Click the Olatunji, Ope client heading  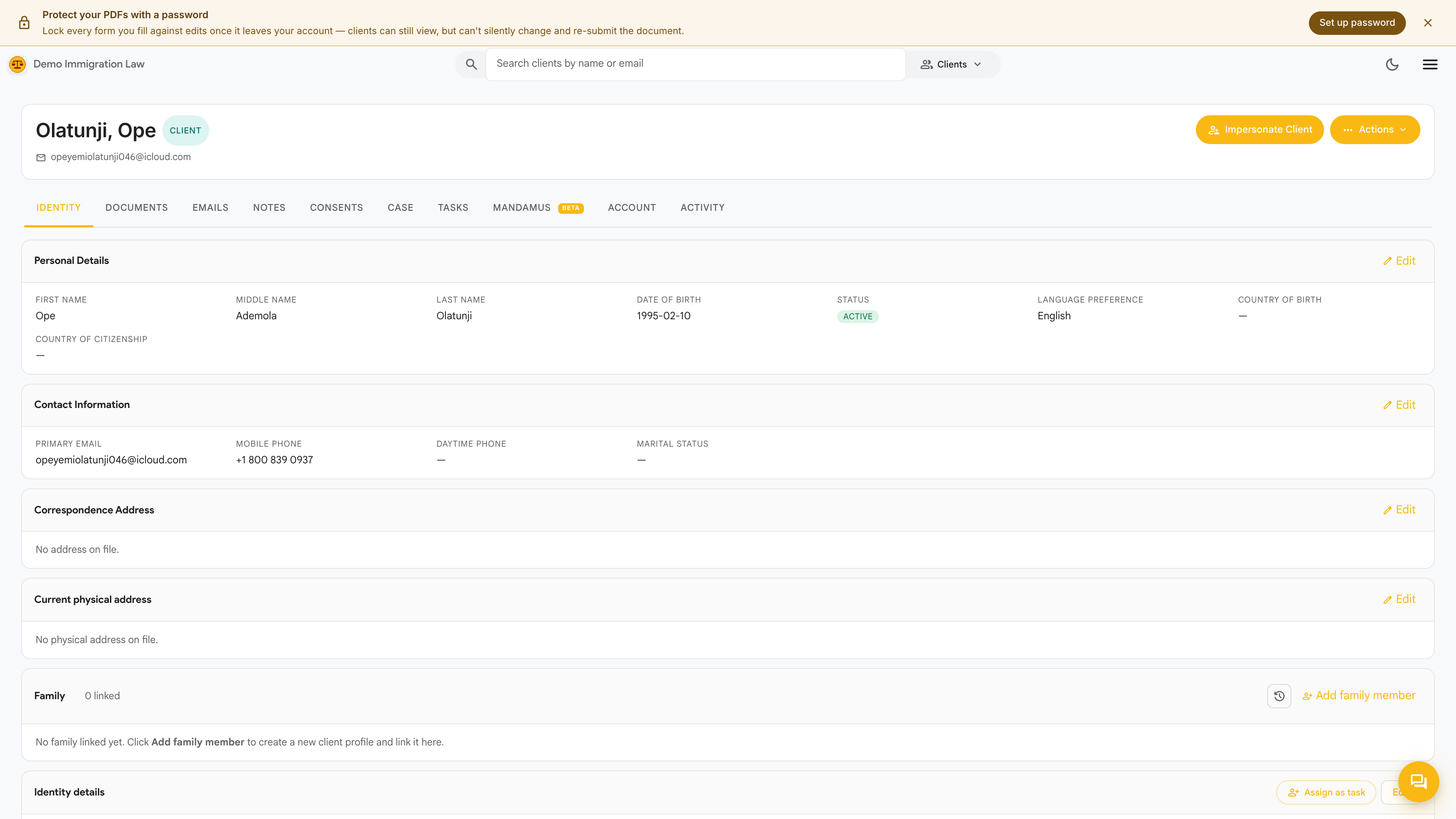coord(96,130)
